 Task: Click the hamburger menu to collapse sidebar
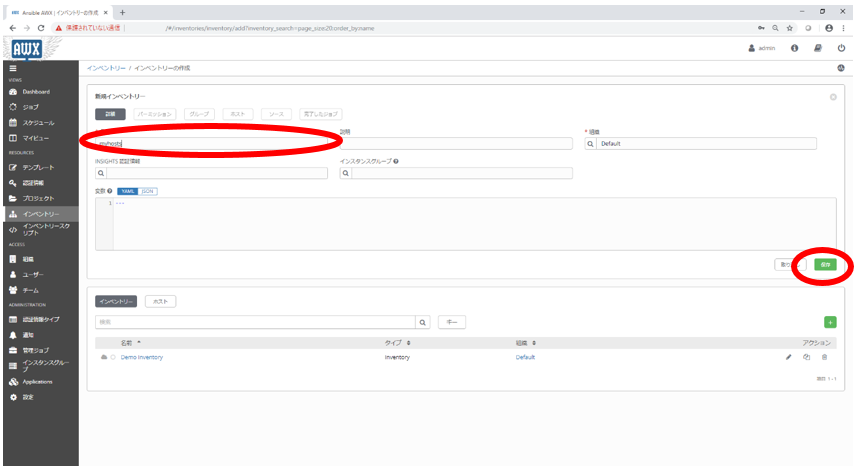[x=12, y=67]
